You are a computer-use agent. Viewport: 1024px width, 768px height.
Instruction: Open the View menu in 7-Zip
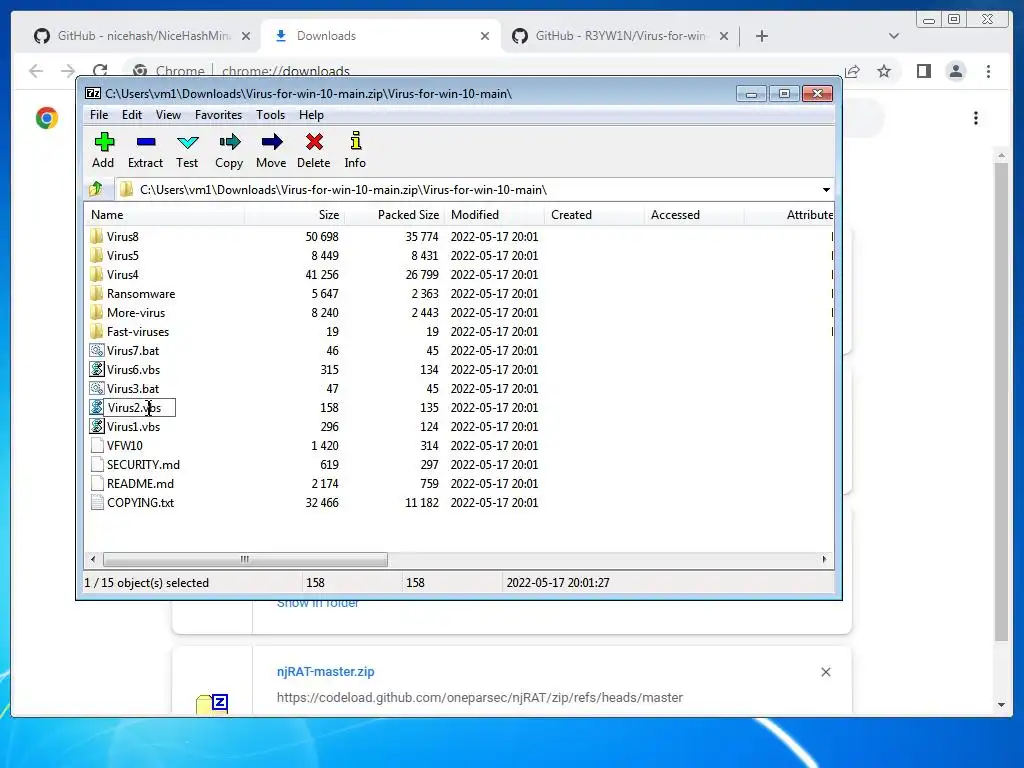168,115
